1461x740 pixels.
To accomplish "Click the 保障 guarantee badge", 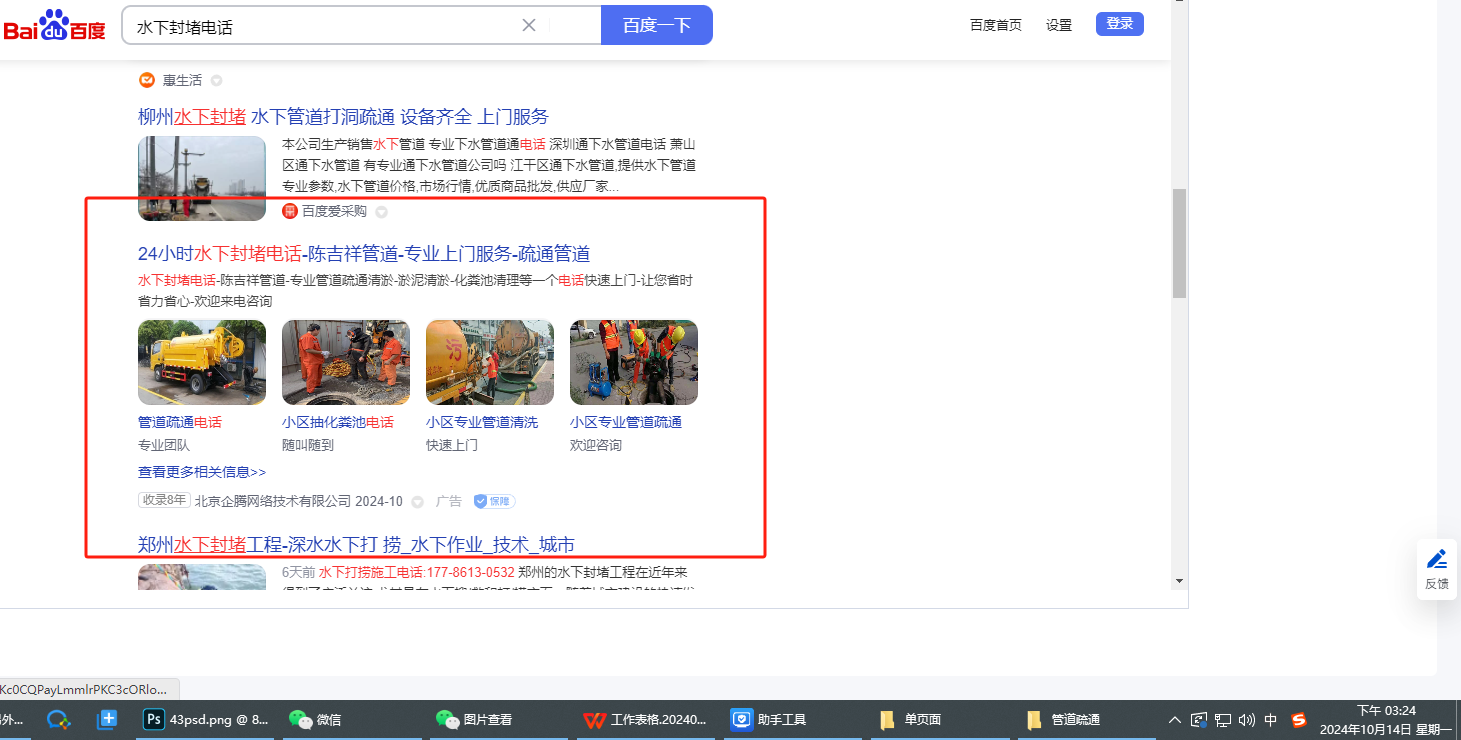I will point(494,501).
